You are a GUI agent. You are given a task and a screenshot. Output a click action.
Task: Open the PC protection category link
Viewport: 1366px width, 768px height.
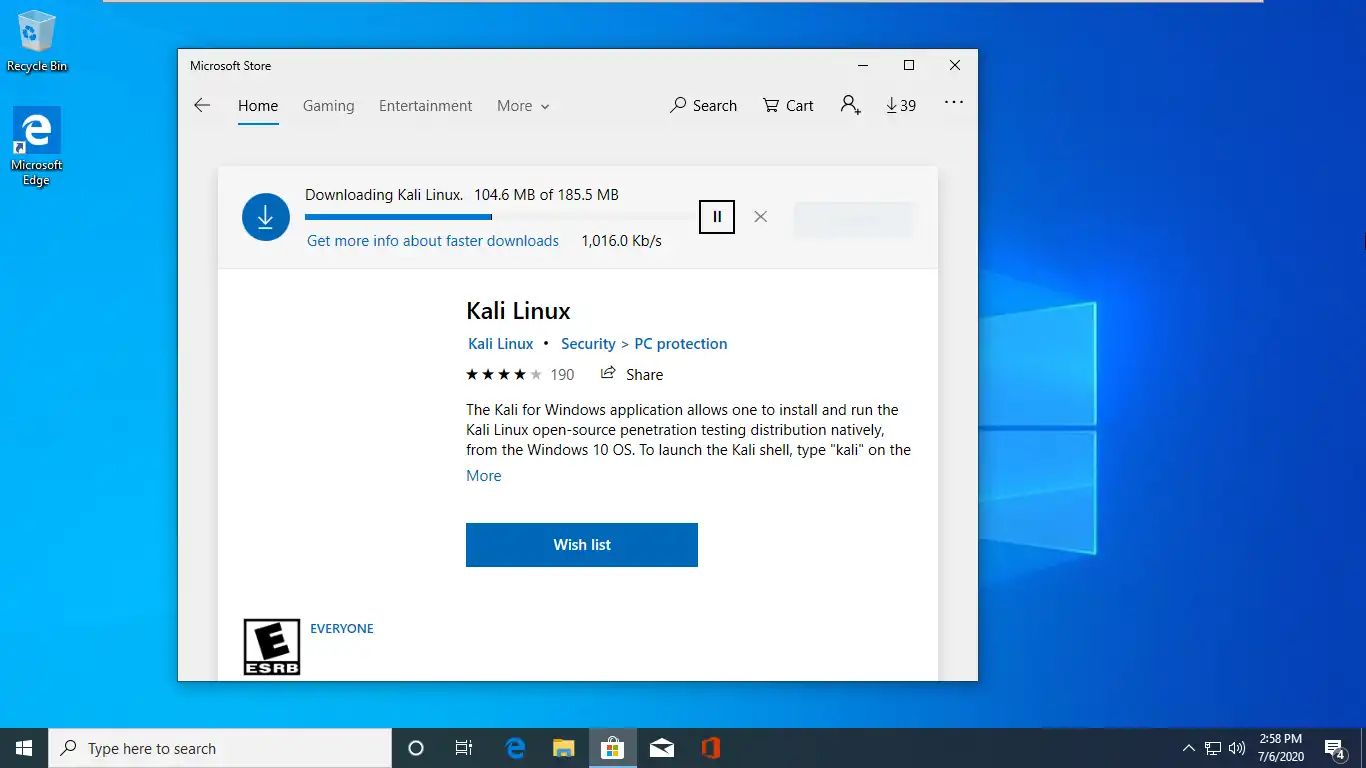click(681, 343)
